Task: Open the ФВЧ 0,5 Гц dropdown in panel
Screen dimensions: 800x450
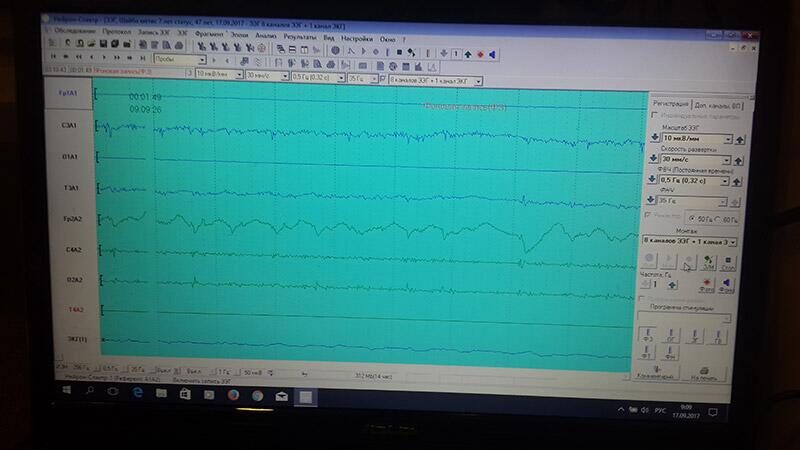Action: (x=693, y=181)
